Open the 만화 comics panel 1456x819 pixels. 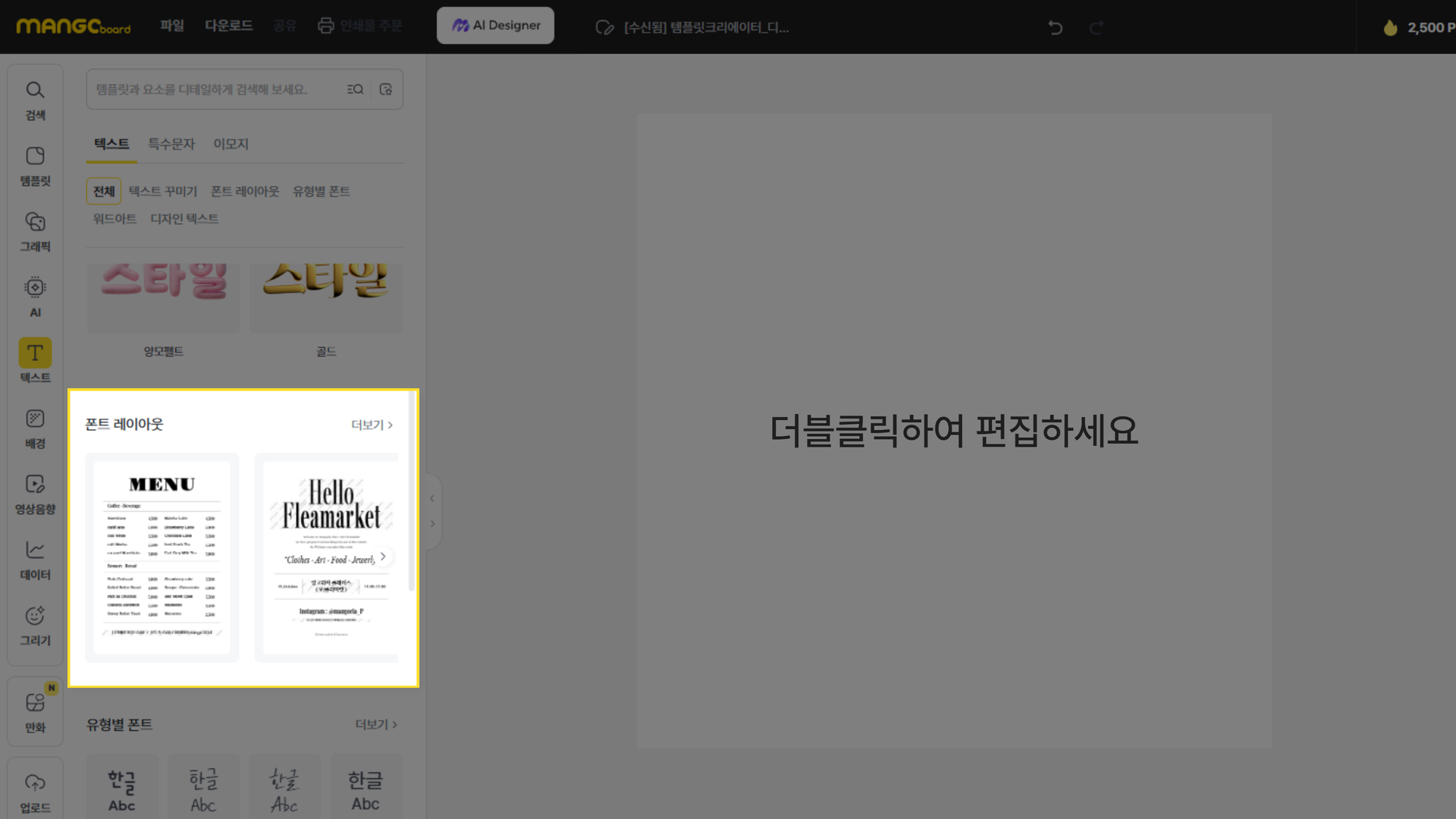pos(35,712)
